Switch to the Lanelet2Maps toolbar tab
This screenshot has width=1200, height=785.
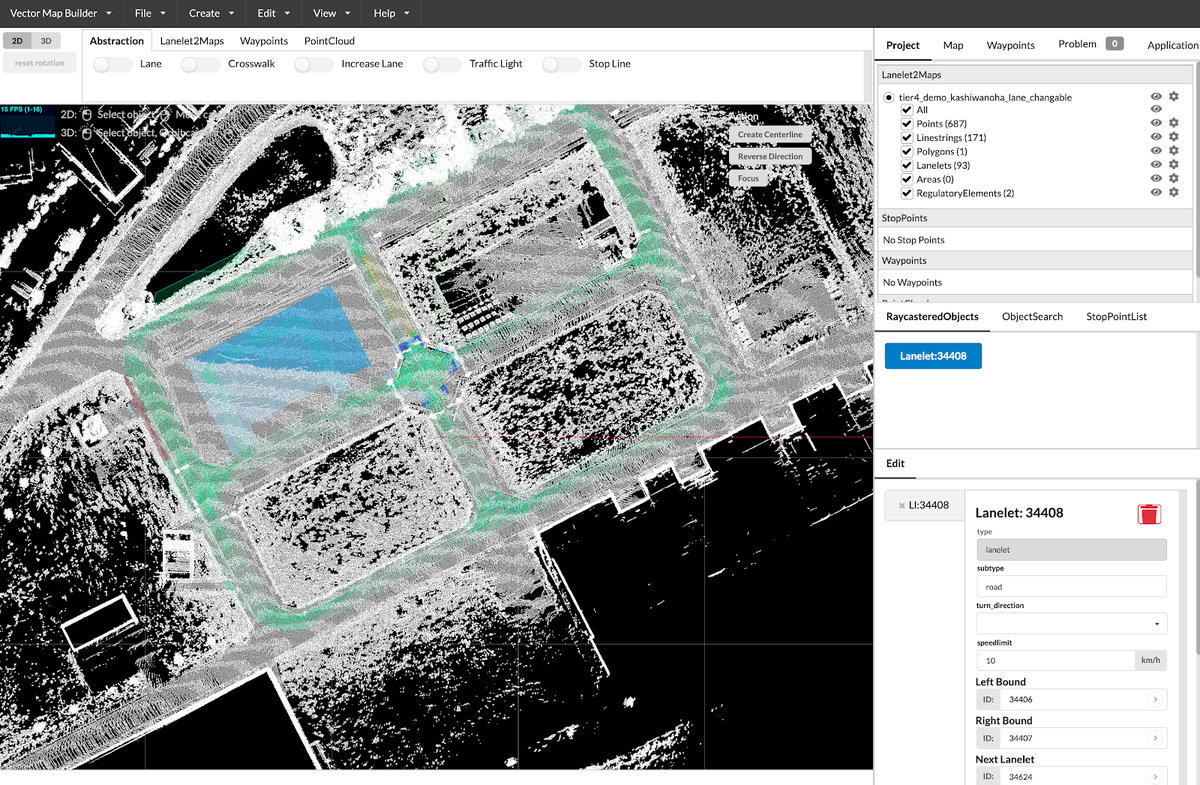(192, 41)
